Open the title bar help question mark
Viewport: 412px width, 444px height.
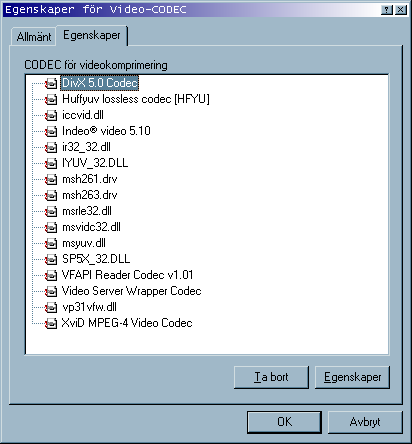(x=387, y=10)
